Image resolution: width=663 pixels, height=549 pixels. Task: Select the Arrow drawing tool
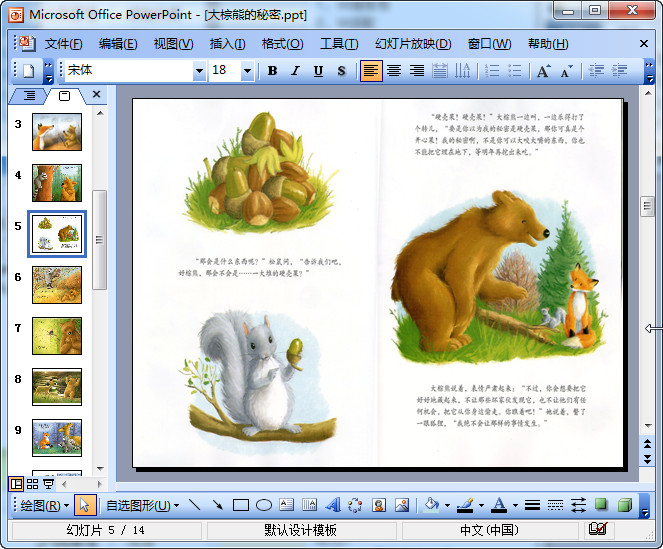pyautogui.click(x=218, y=505)
